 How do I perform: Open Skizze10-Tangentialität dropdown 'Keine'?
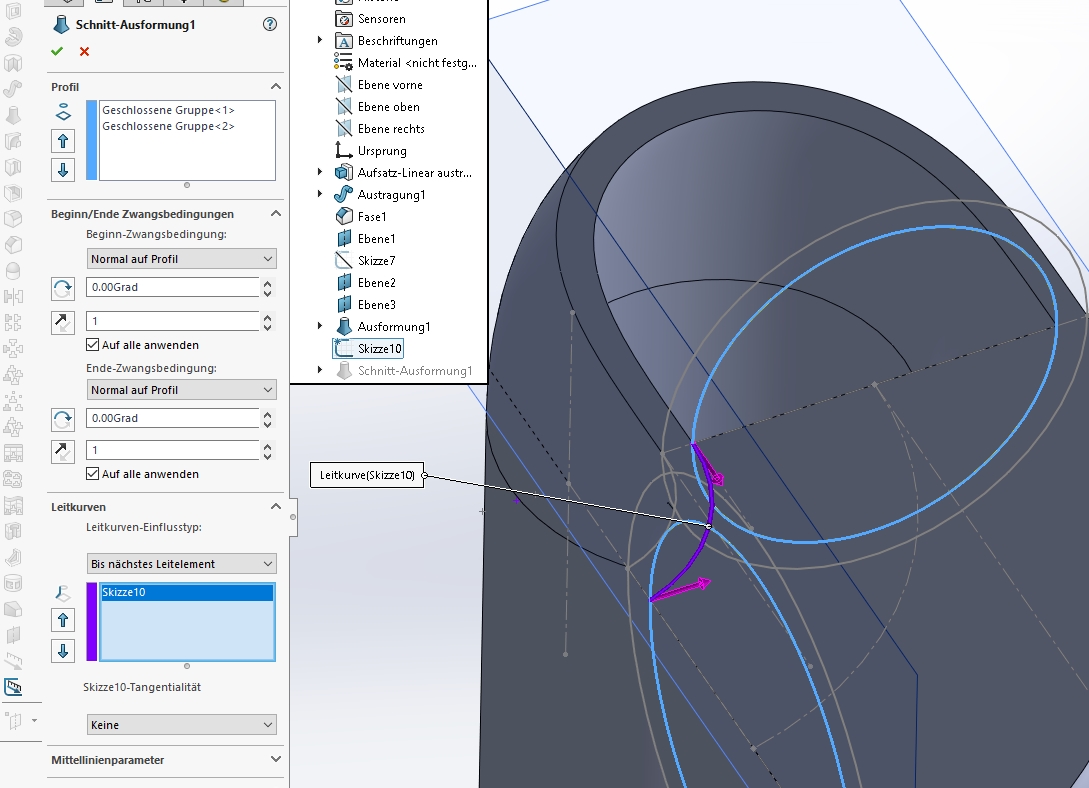click(x=181, y=725)
